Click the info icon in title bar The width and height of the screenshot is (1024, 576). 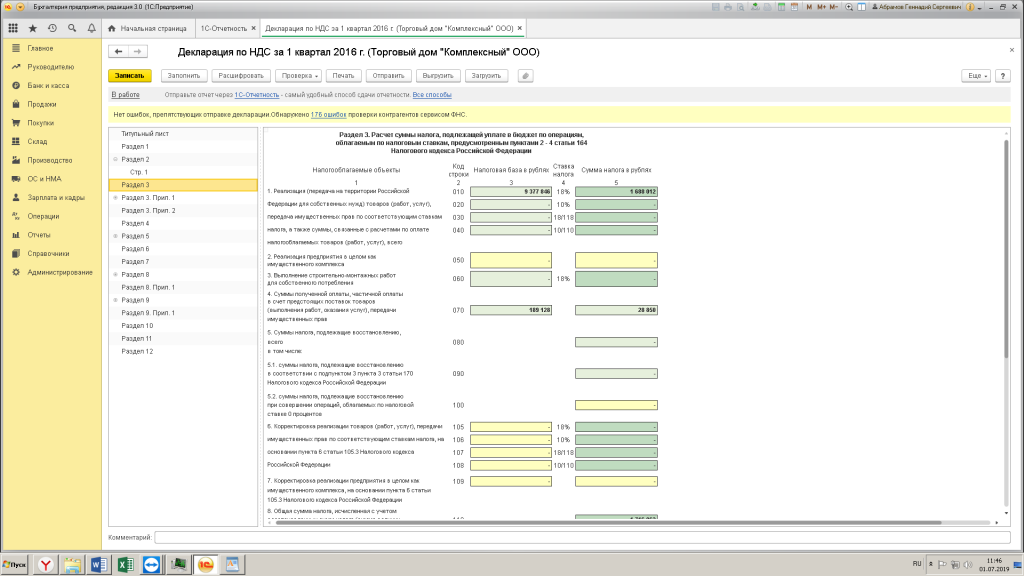pyautogui.click(x=970, y=7)
